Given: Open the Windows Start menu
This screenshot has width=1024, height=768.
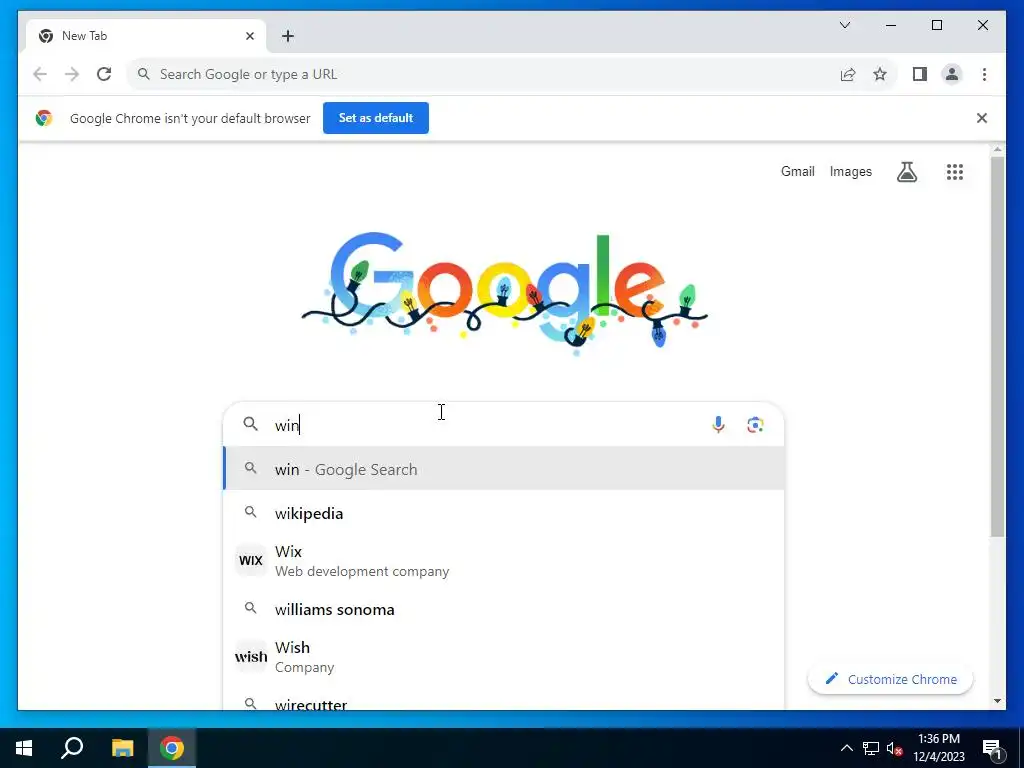Looking at the screenshot, I should point(24,748).
